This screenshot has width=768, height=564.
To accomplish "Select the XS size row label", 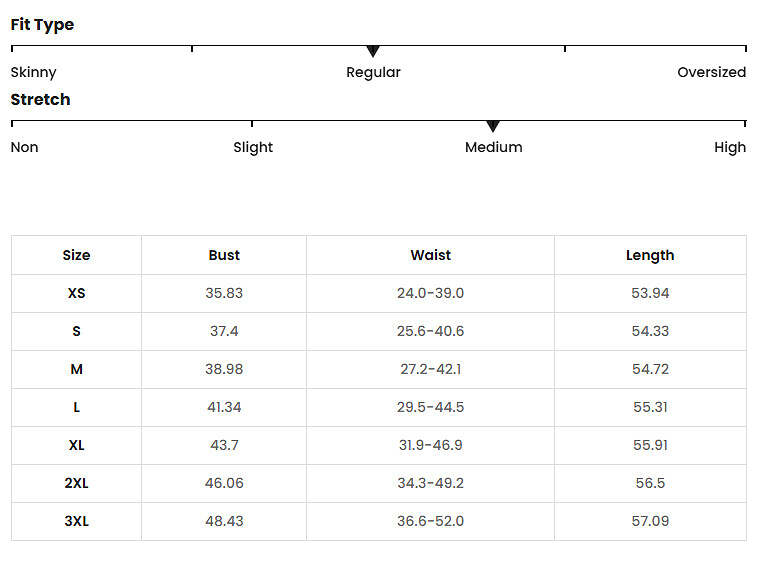I will [x=76, y=293].
